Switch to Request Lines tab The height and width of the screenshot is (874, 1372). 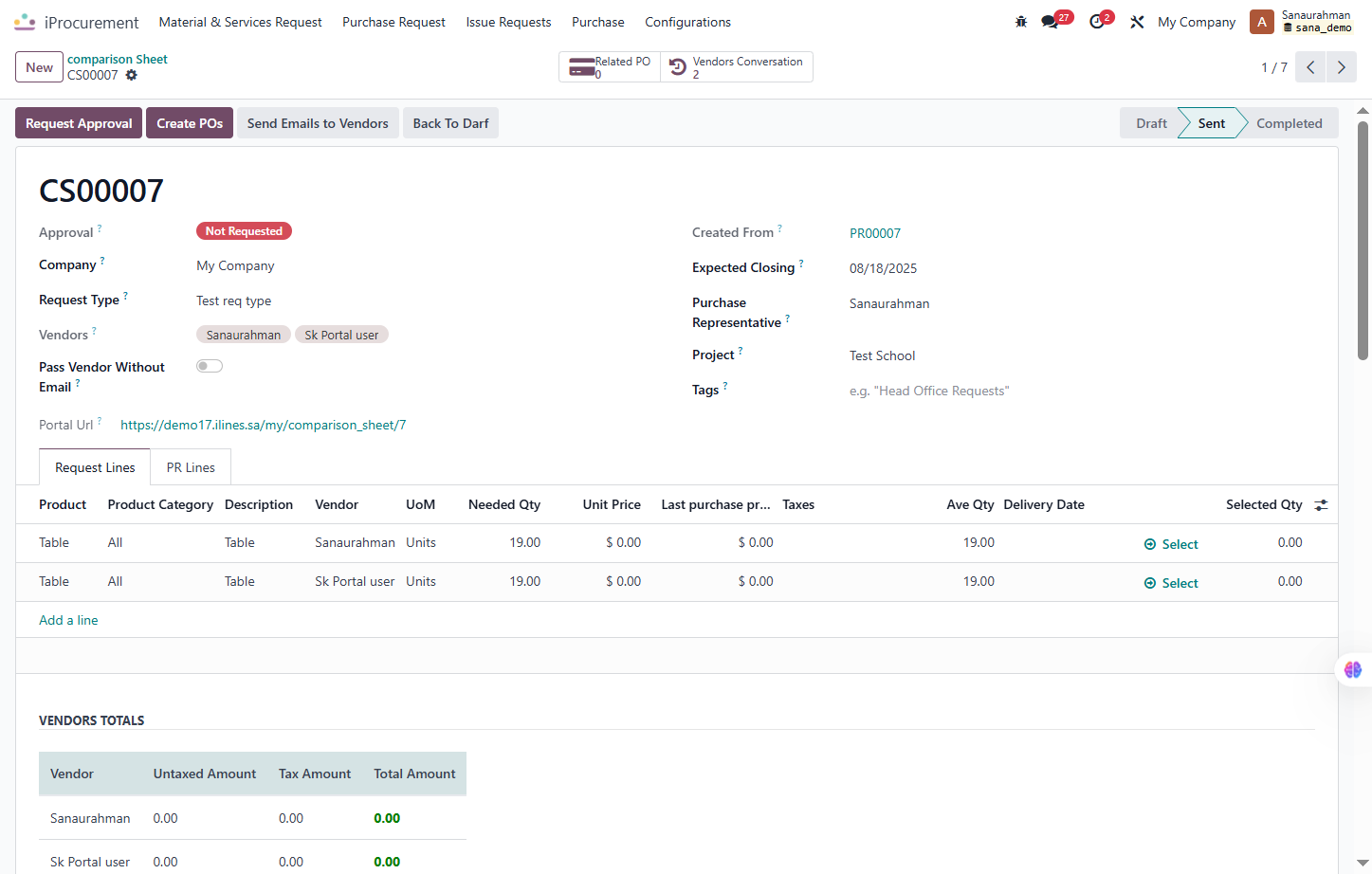[x=95, y=467]
